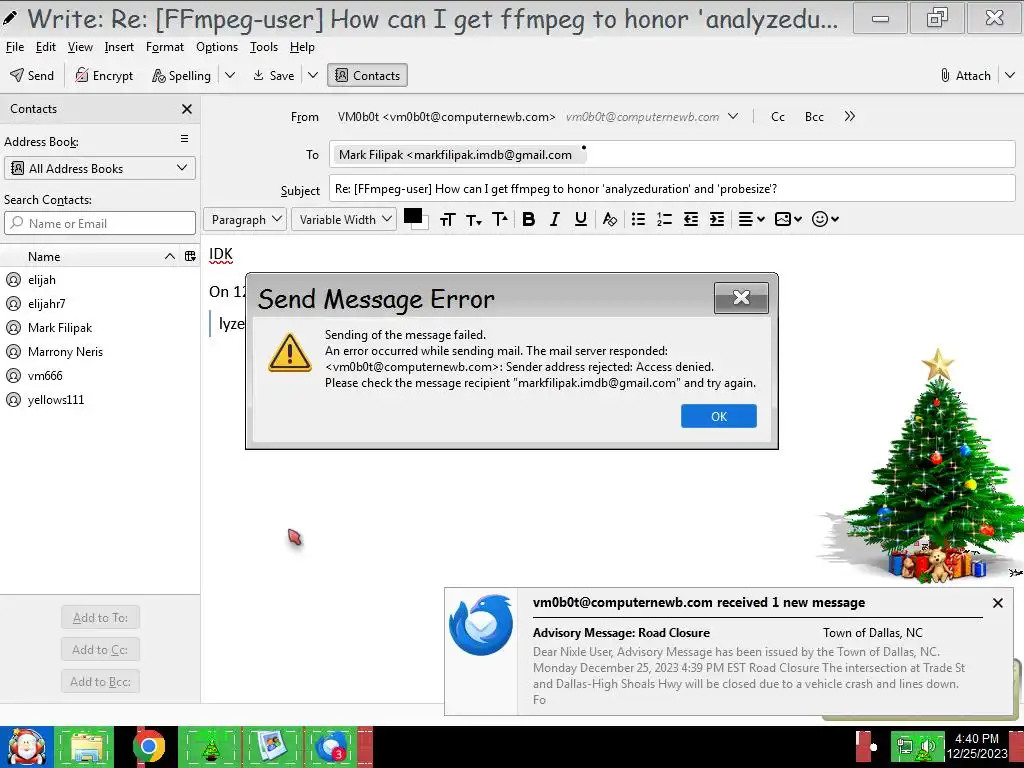Open the insert emoji smiley dropdown

825,219
